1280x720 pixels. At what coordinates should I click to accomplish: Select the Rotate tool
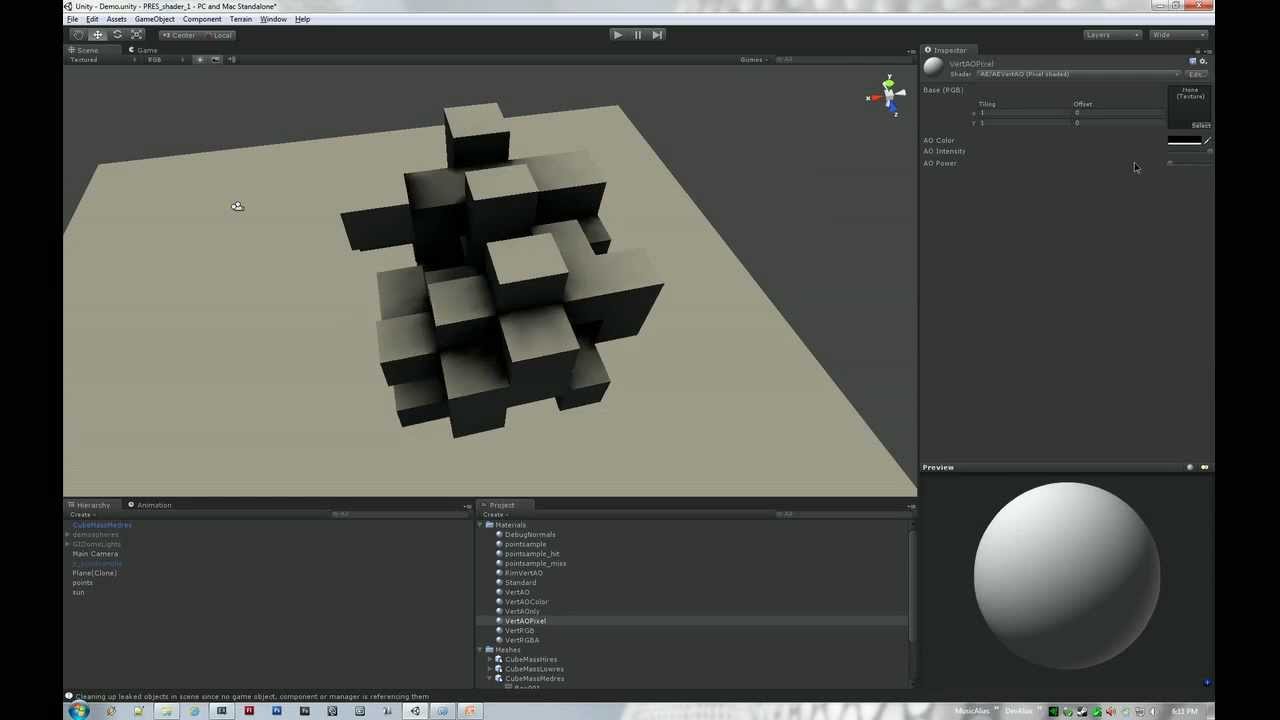point(117,35)
